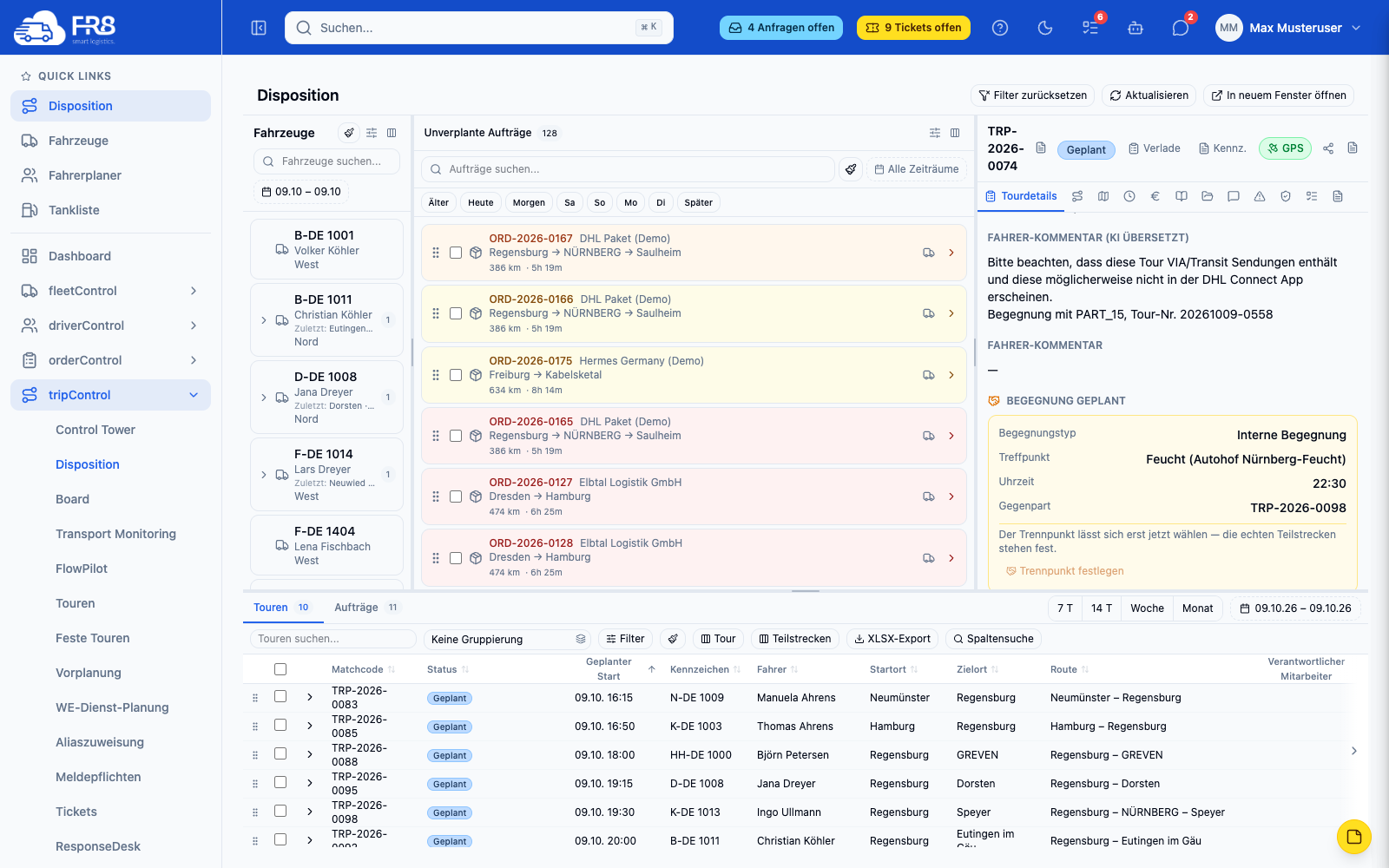Open the yellow sticky note button
1389x868 pixels.
click(1354, 837)
